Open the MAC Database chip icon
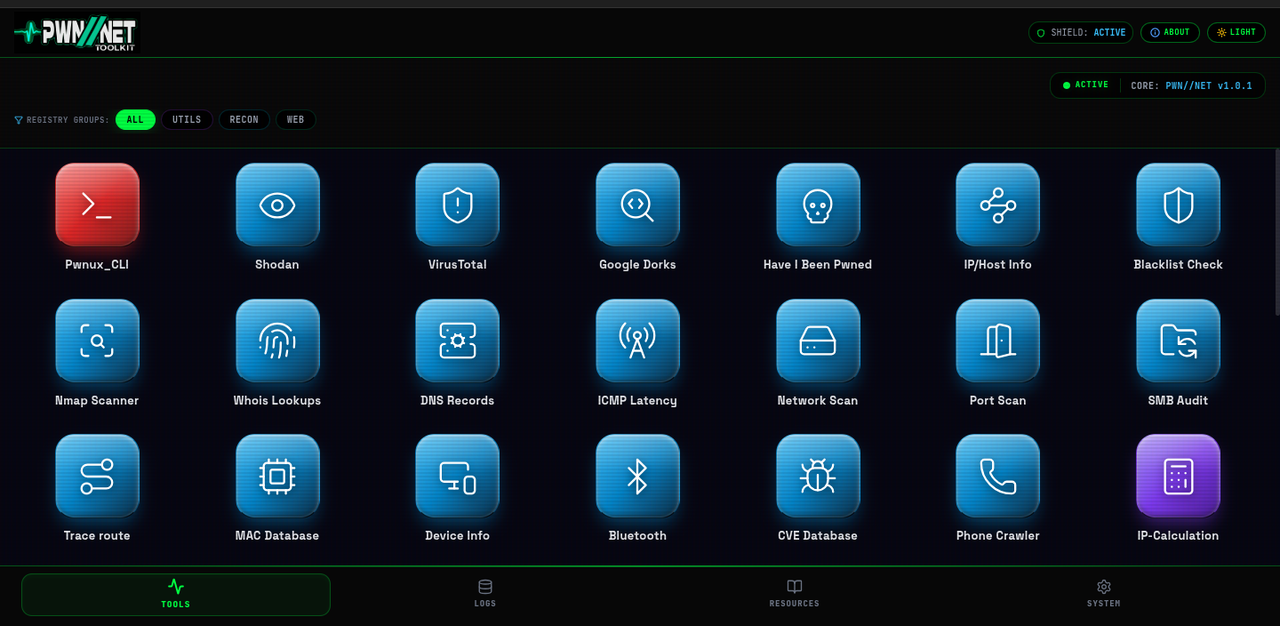Image resolution: width=1280 pixels, height=626 pixels. coord(277,476)
